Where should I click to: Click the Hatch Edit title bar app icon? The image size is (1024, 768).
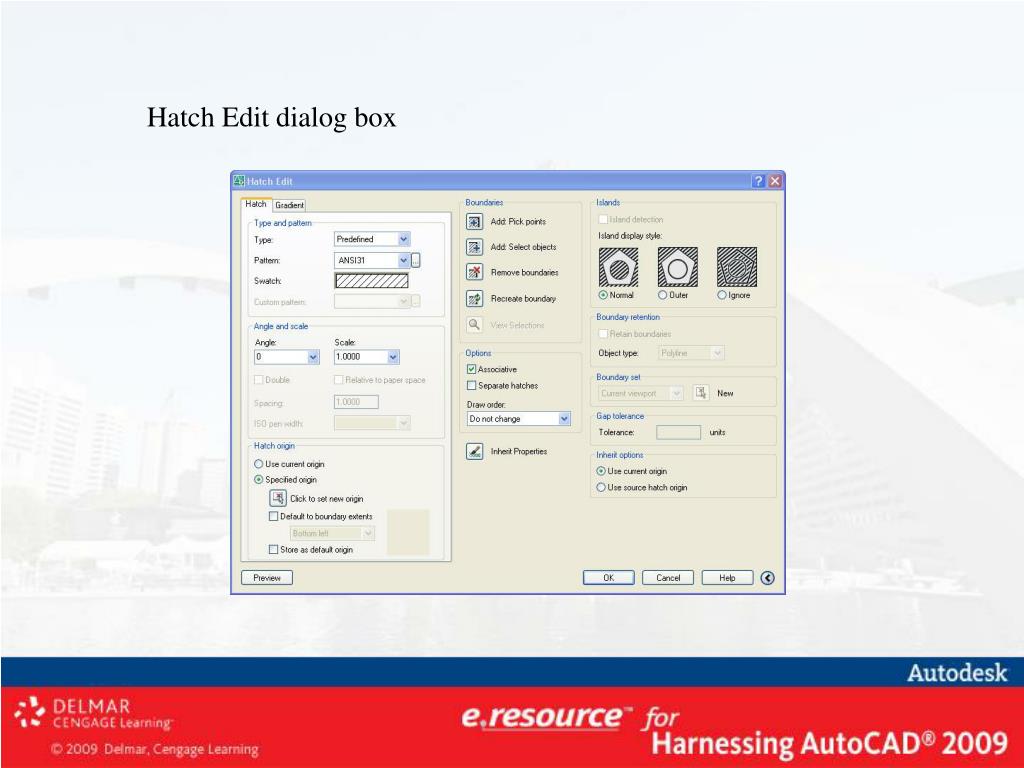coord(239,181)
